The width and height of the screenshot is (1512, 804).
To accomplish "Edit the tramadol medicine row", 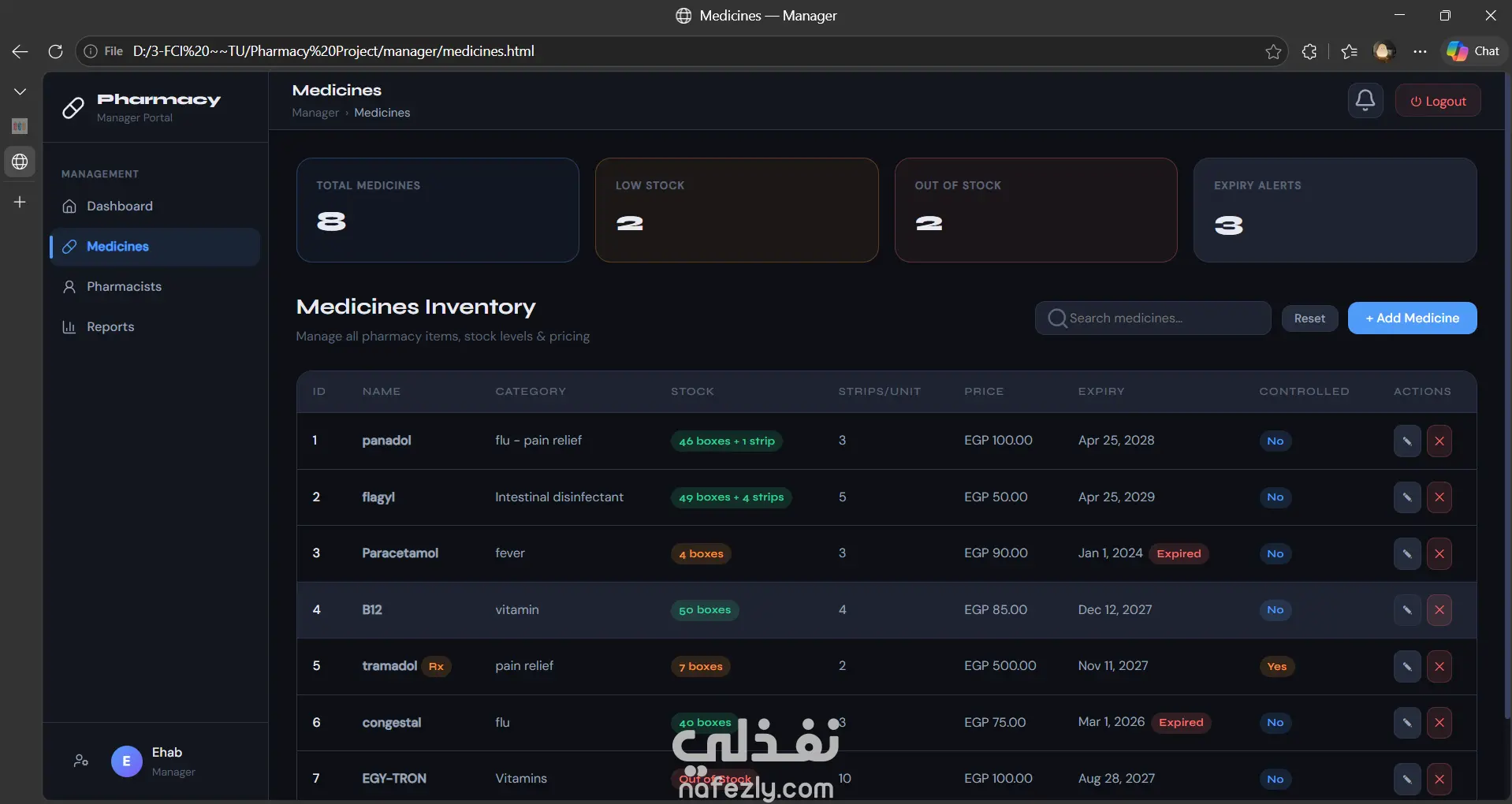I will coord(1407,666).
